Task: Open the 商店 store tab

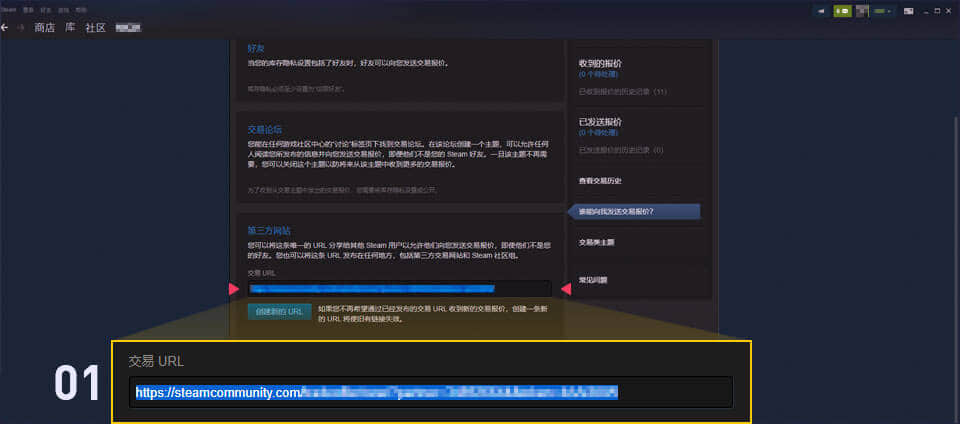Action: [x=45, y=28]
